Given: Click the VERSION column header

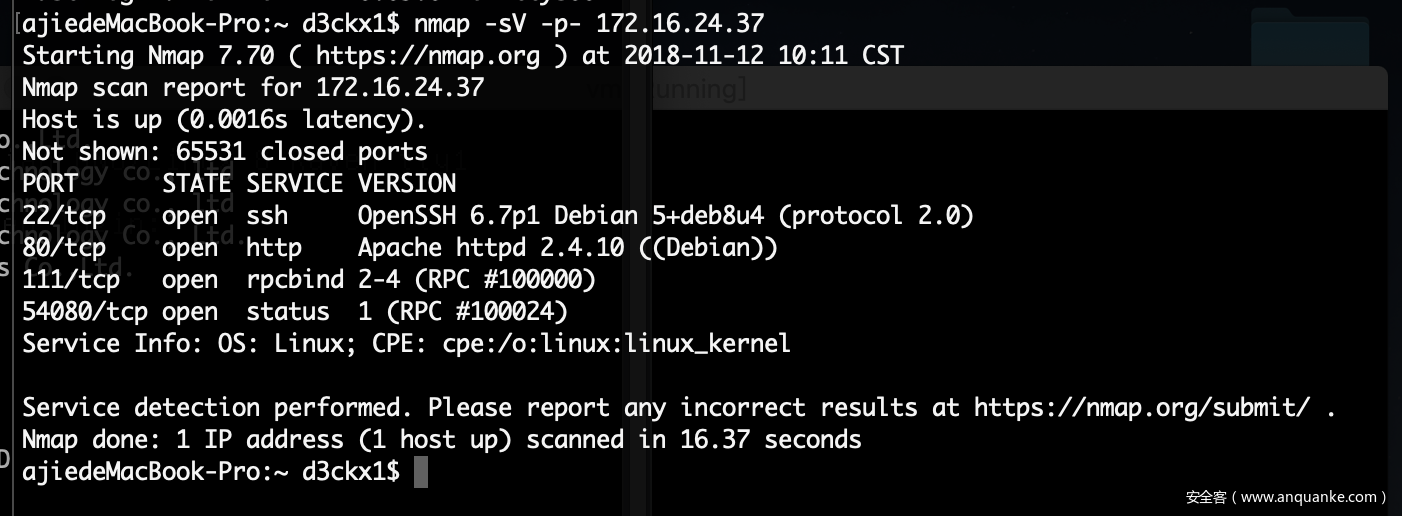Looking at the screenshot, I should click(407, 184).
